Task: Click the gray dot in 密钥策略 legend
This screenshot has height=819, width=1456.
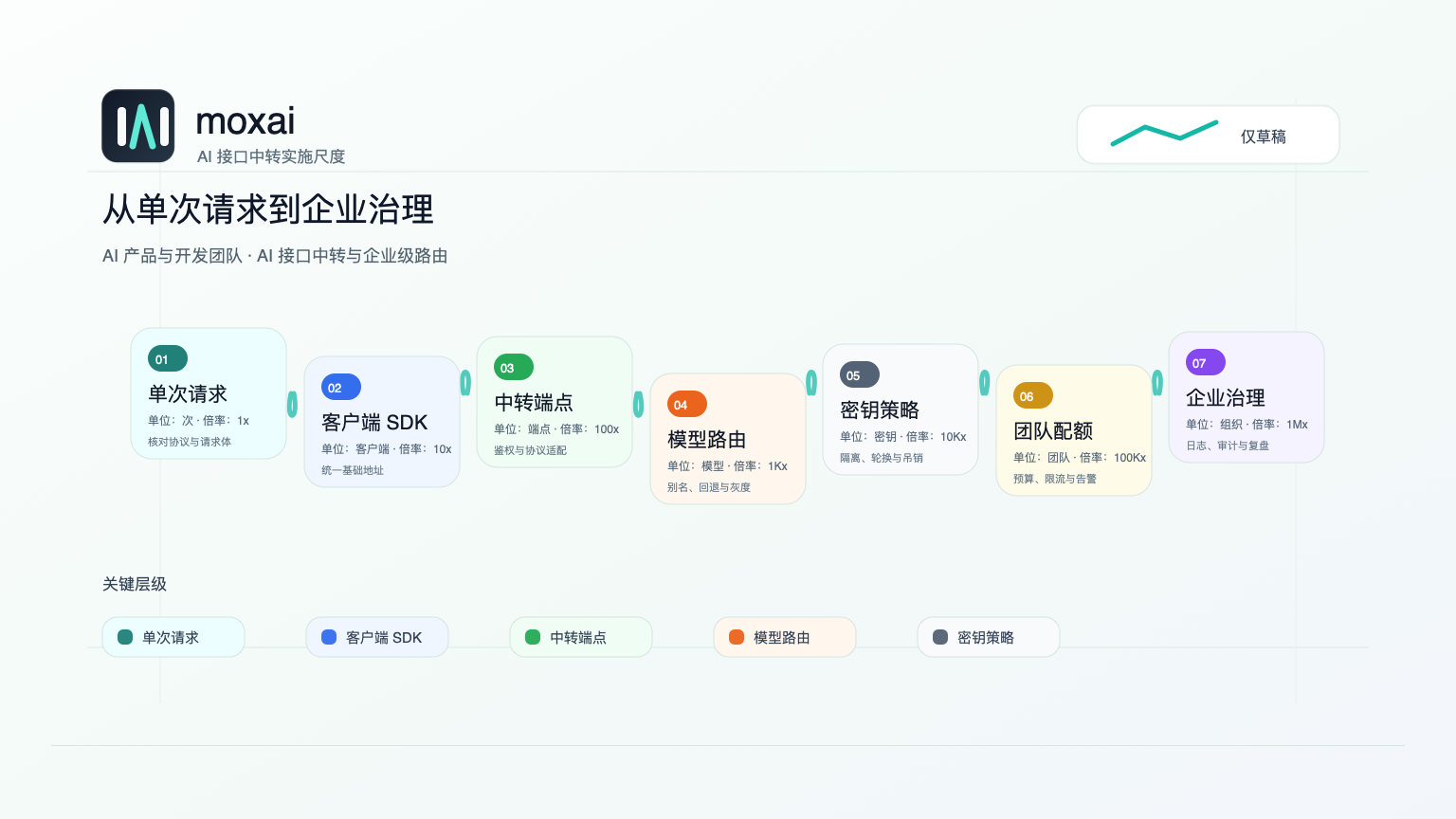Action: click(x=940, y=637)
